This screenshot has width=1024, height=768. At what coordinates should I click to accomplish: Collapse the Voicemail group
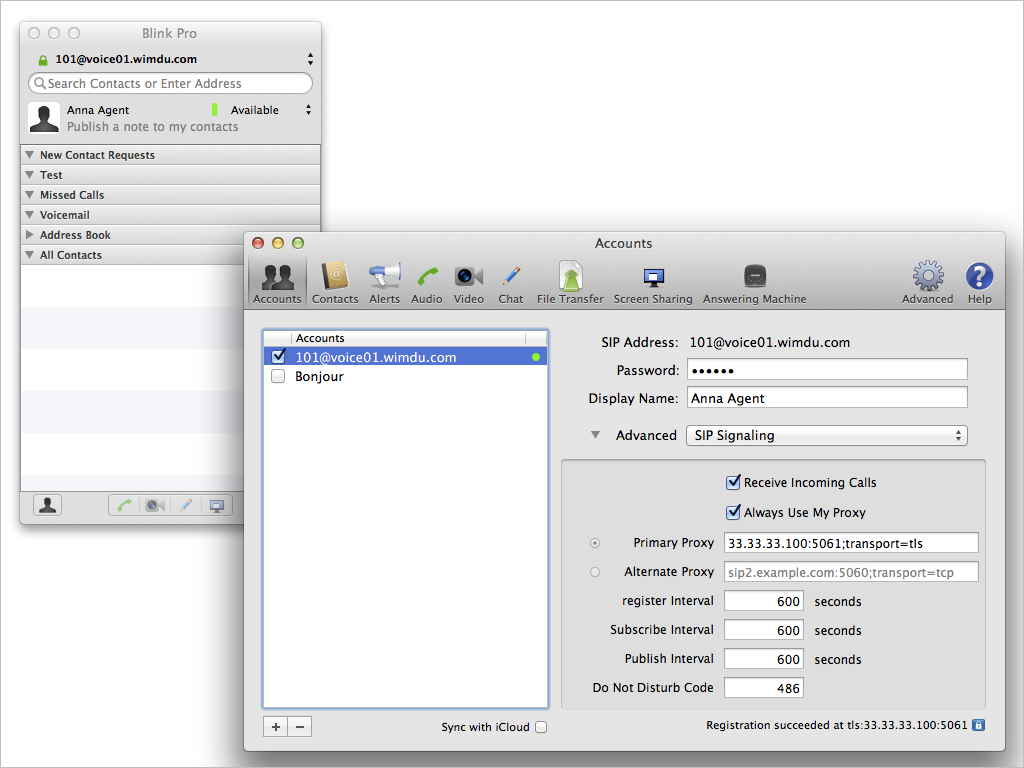pos(29,215)
